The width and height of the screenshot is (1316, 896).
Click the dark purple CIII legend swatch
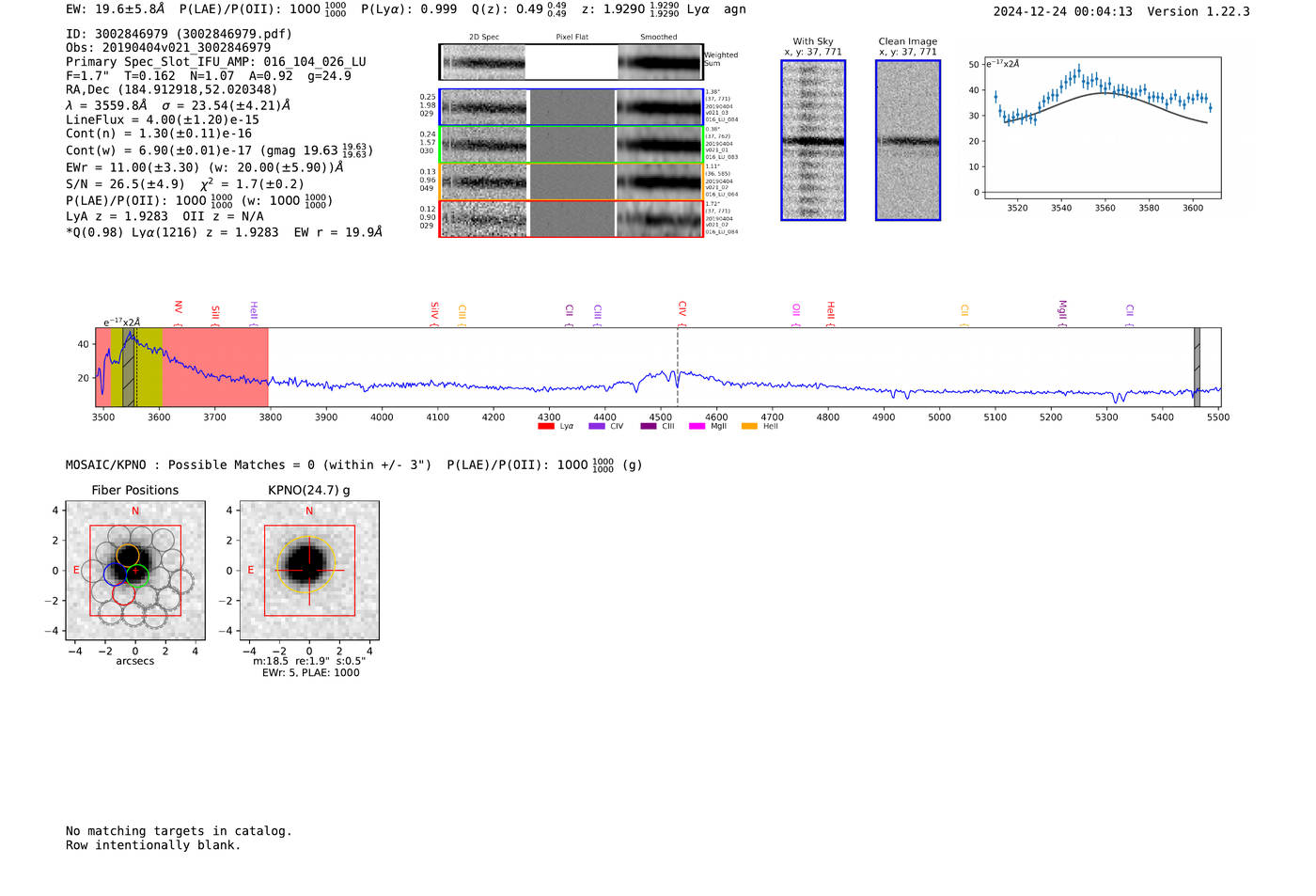[x=649, y=426]
